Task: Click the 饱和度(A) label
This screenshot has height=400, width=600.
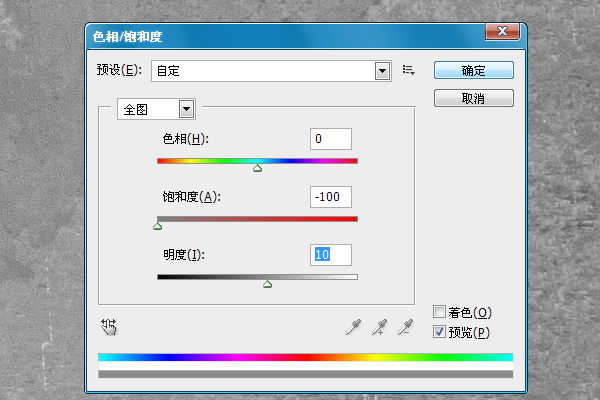Action: click(x=192, y=197)
